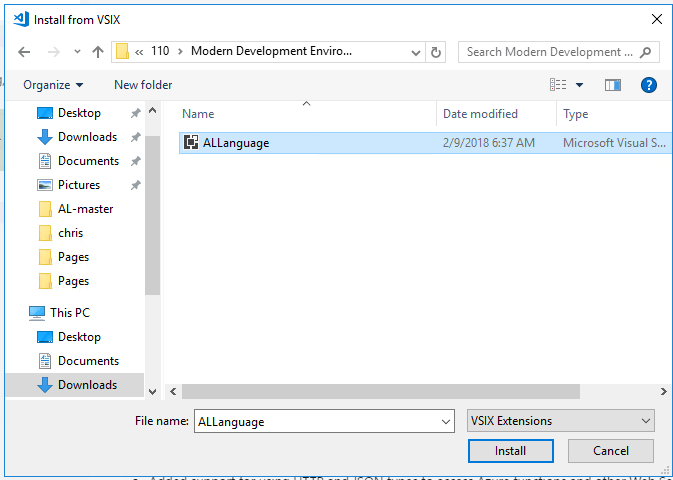Image resolution: width=673 pixels, height=480 pixels.
Task: Click horizontal scrollbar left arrow
Action: pos(173,392)
